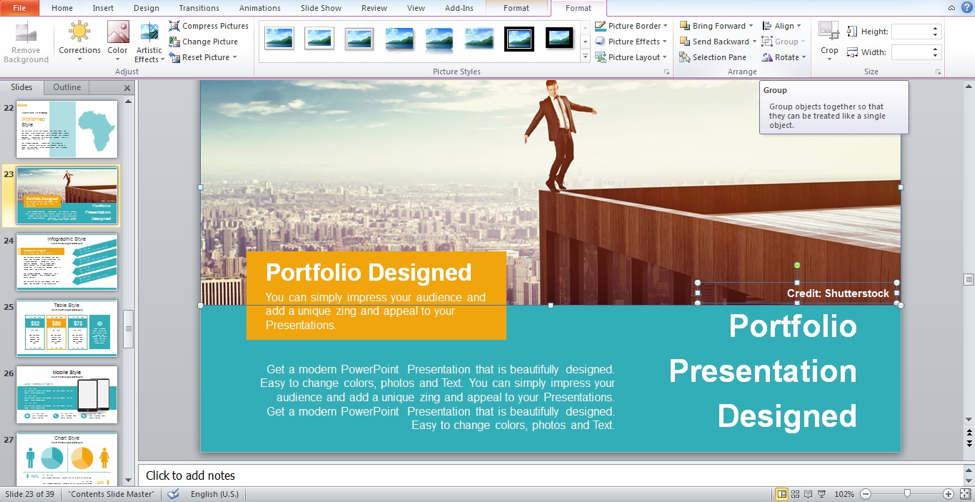Start the slide show from status bar

[x=821, y=494]
